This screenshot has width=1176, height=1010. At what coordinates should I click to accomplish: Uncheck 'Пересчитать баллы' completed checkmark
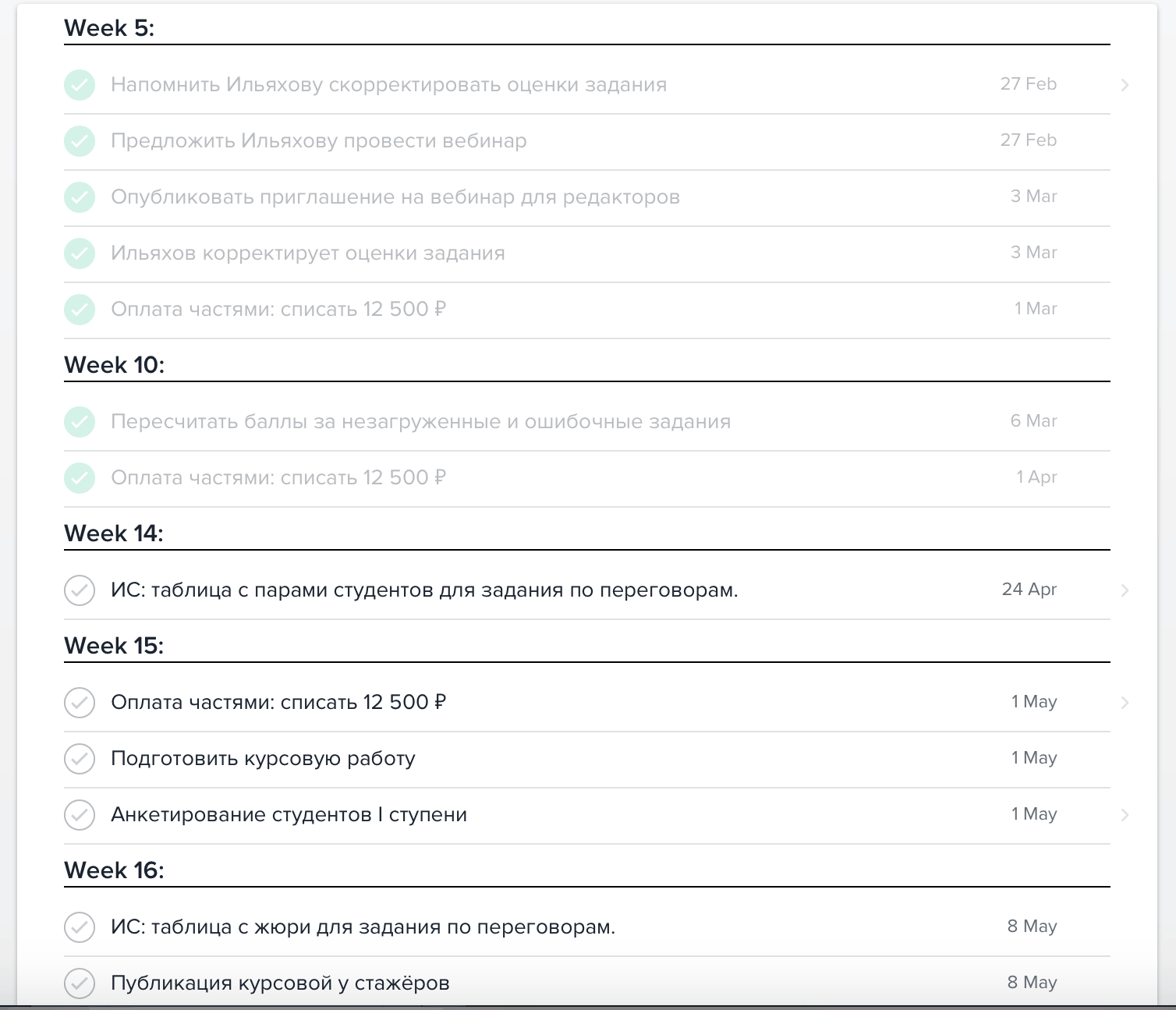[80, 422]
